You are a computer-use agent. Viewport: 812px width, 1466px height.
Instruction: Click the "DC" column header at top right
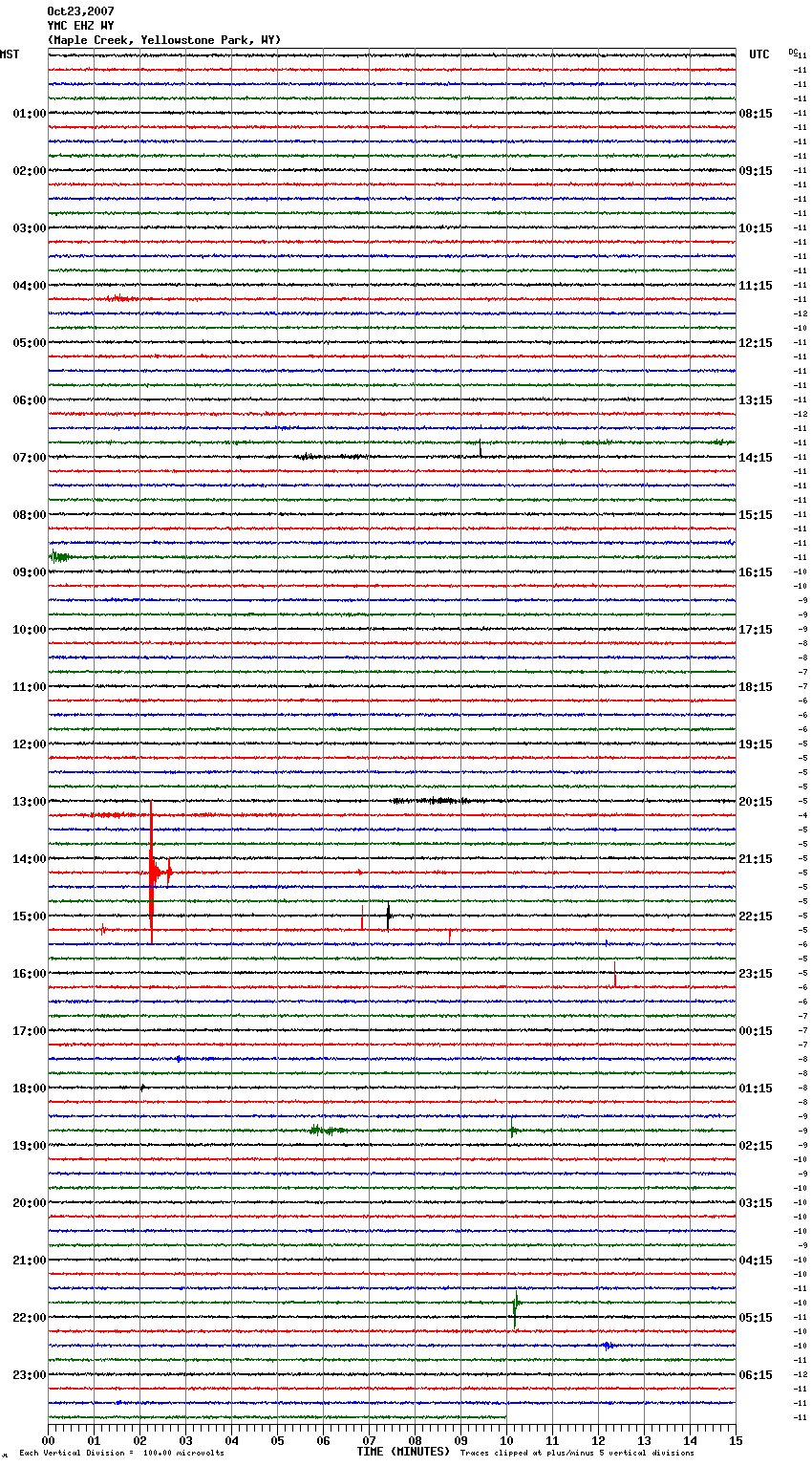[793, 52]
